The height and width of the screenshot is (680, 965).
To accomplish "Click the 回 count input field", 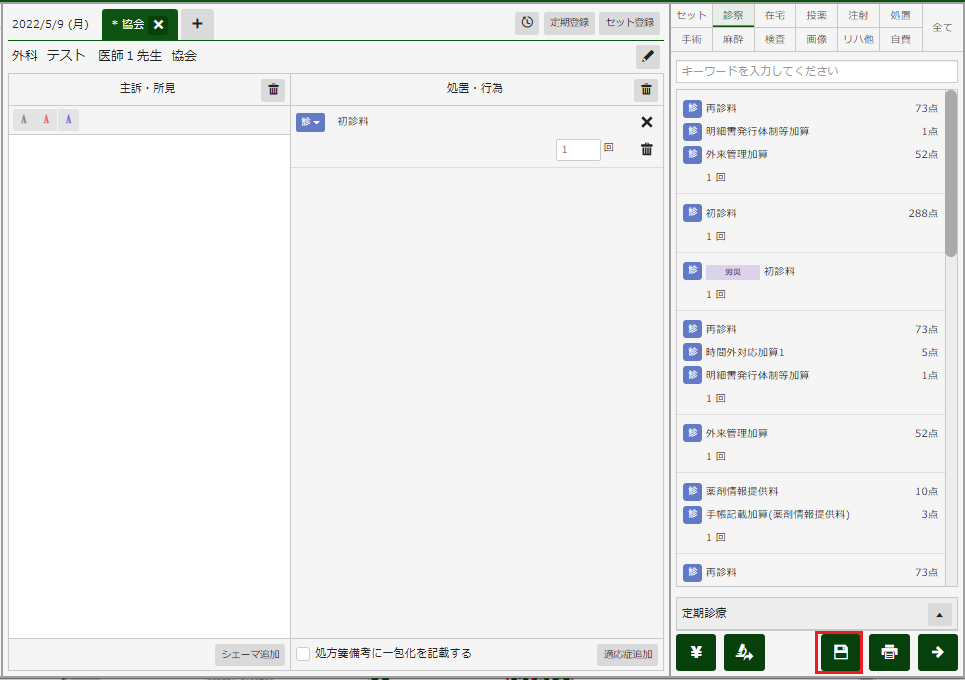I will click(578, 150).
